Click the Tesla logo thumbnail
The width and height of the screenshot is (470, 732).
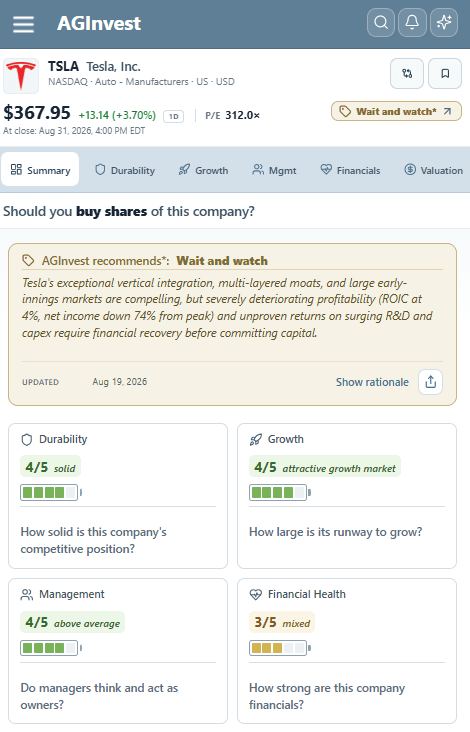tap(21, 76)
